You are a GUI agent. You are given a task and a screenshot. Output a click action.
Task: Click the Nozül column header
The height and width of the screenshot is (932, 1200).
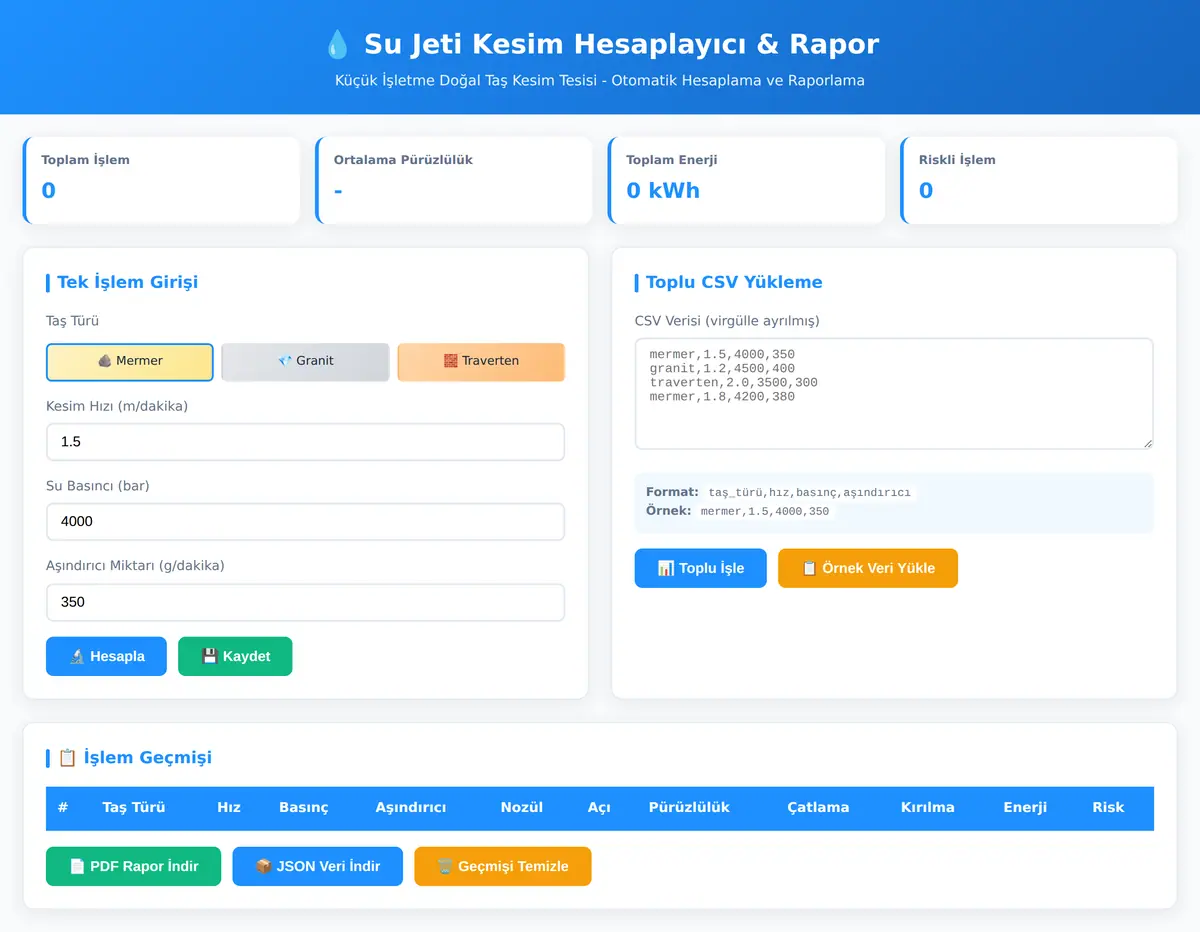coord(522,808)
